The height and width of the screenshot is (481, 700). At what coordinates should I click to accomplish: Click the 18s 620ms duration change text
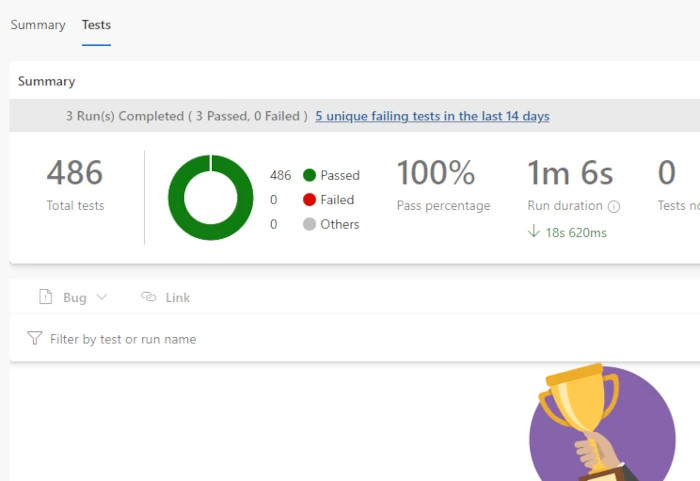pyautogui.click(x=576, y=233)
